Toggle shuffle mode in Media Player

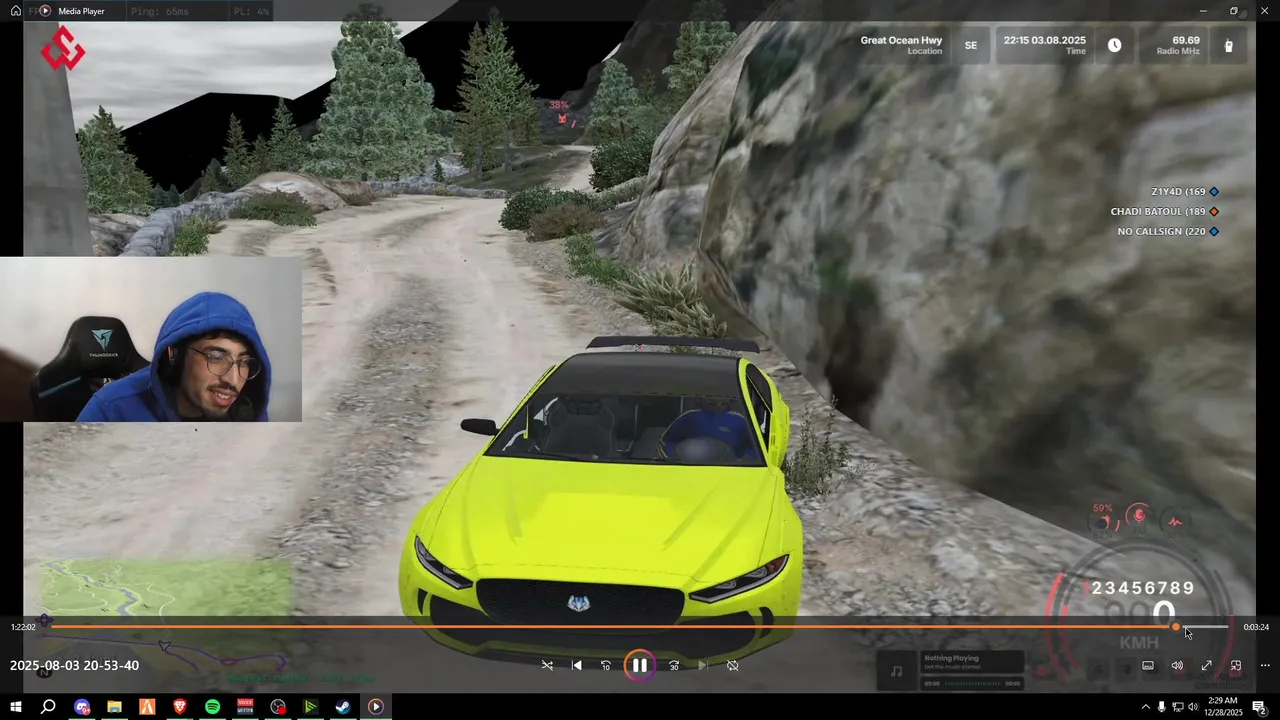547,665
